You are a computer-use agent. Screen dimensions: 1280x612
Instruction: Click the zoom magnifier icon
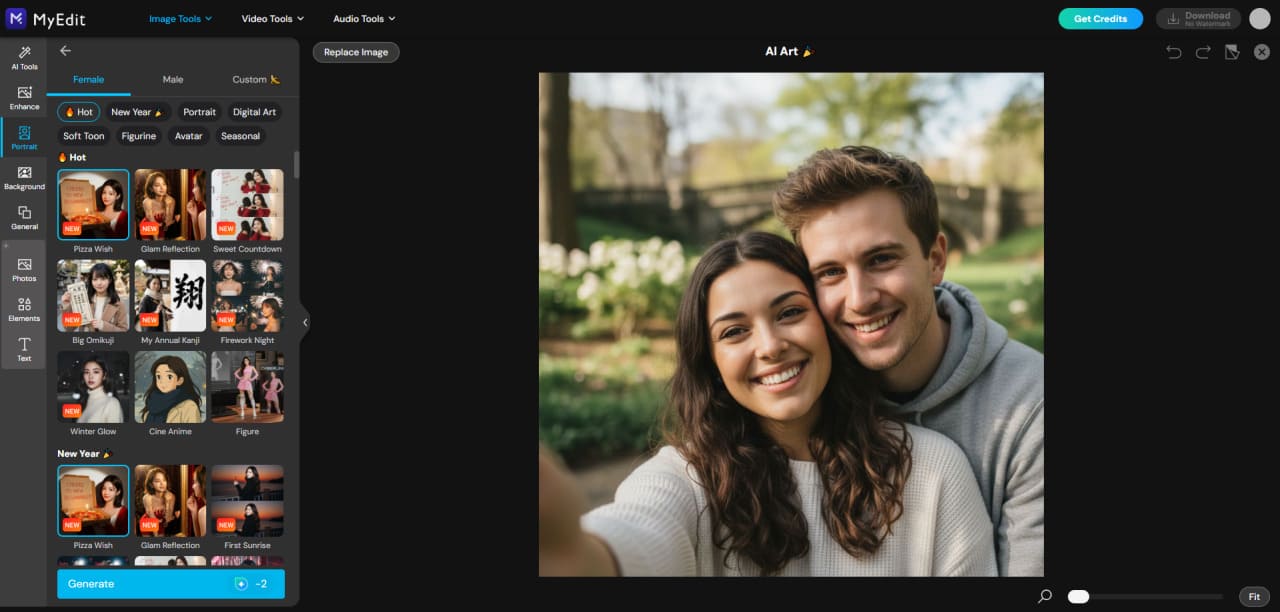point(1045,596)
